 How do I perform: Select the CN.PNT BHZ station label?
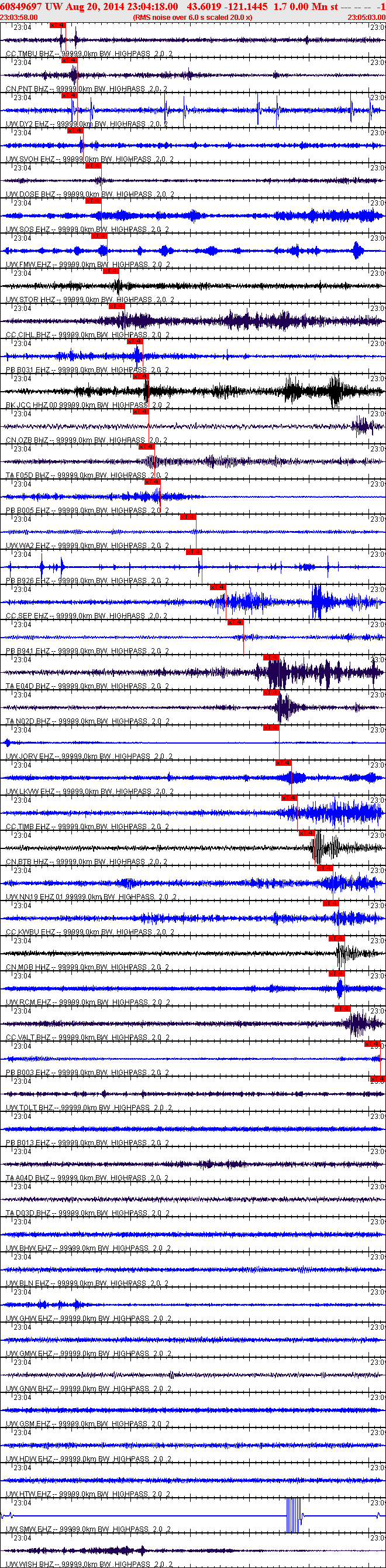click(x=87, y=89)
